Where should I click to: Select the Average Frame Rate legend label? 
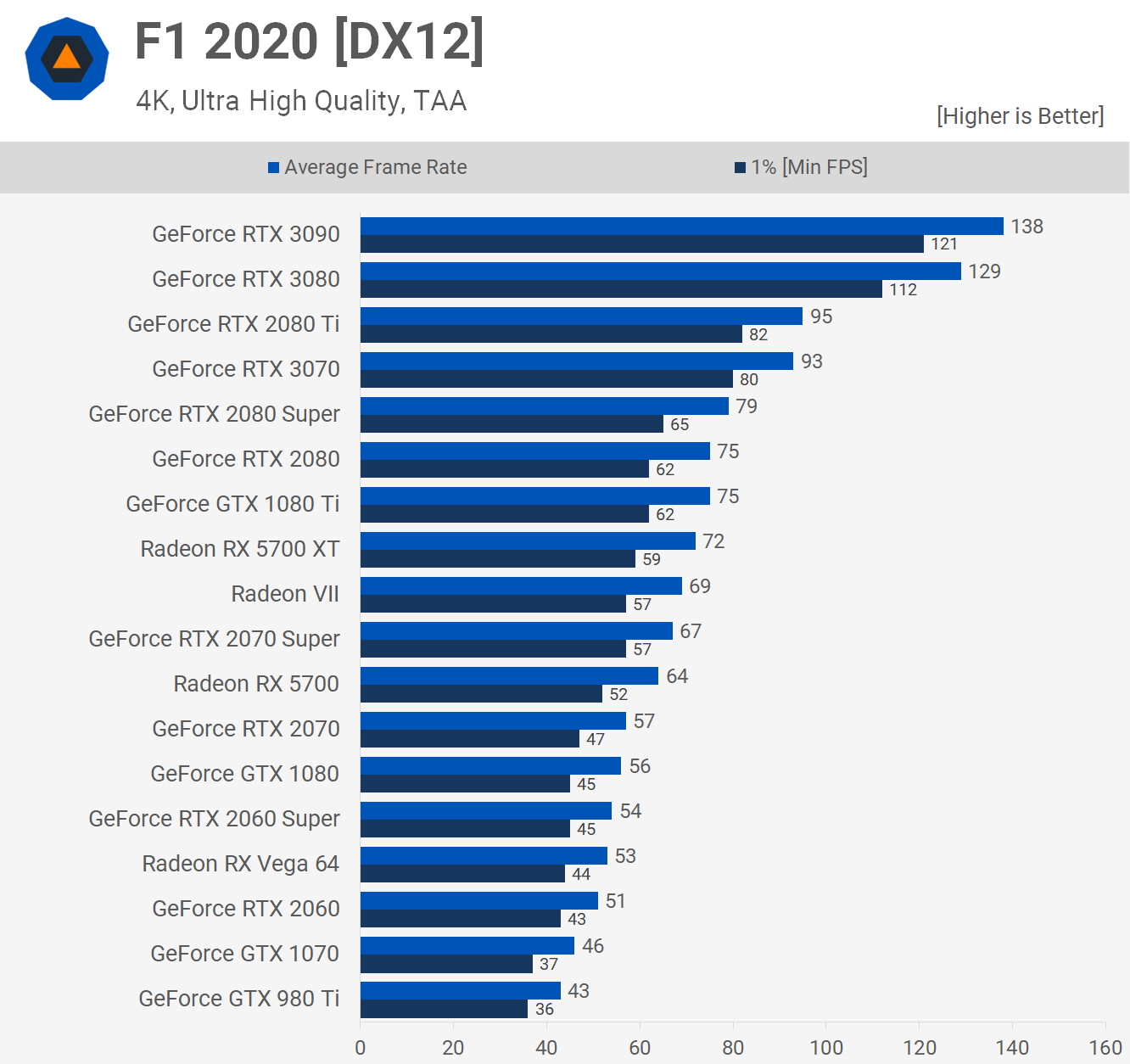pyautogui.click(x=375, y=168)
